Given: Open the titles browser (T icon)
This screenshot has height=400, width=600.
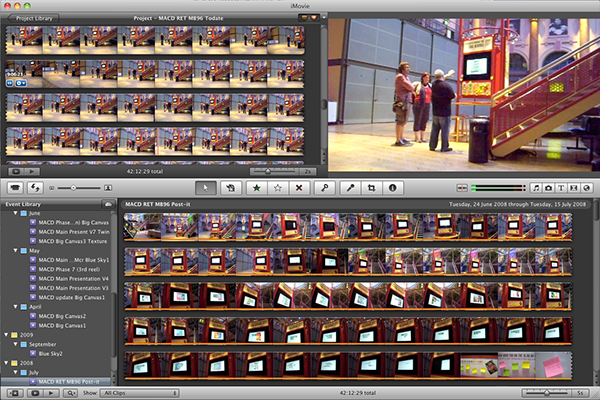Looking at the screenshot, I should tap(561, 188).
